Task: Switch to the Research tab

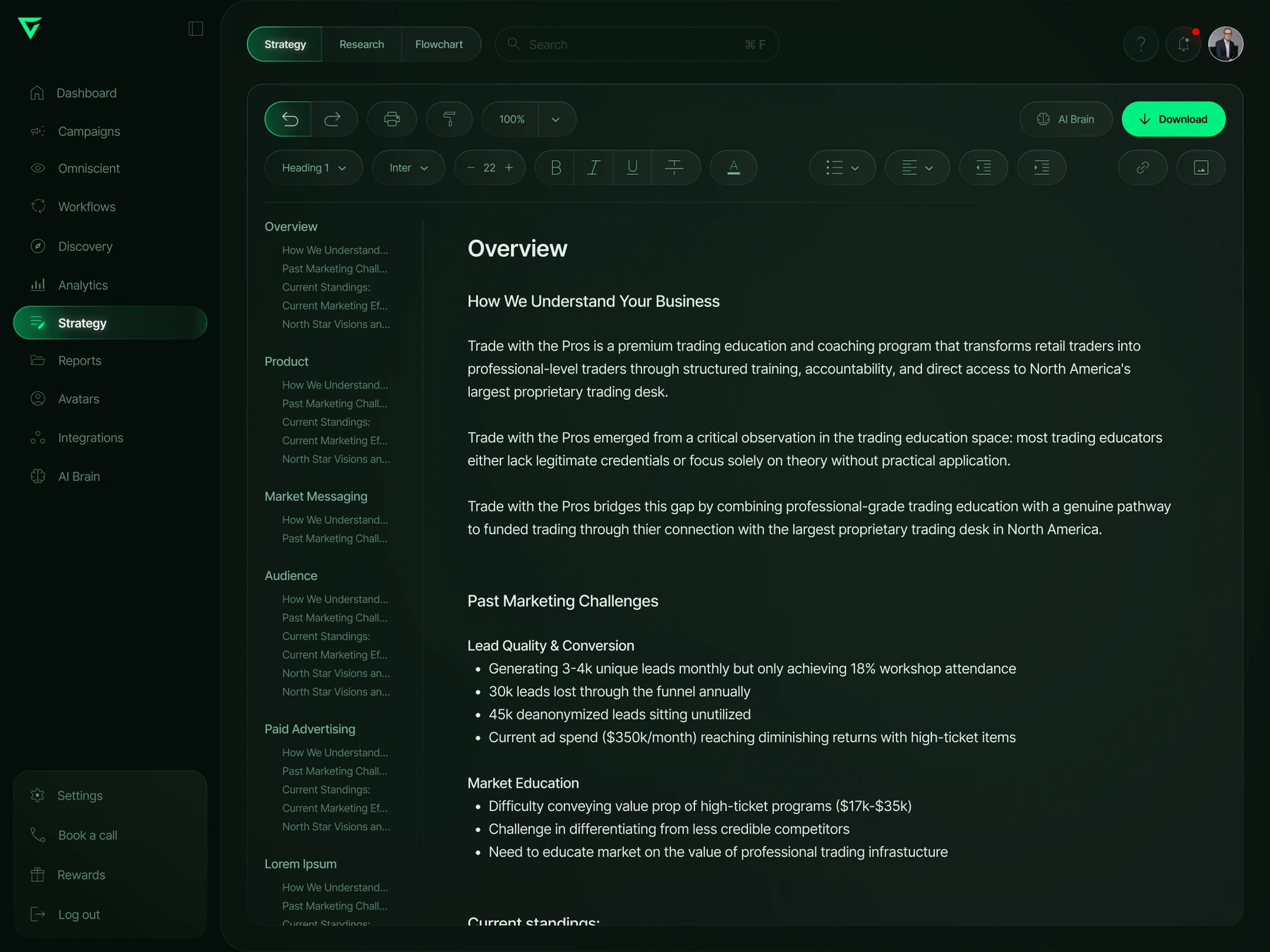Action: (361, 44)
